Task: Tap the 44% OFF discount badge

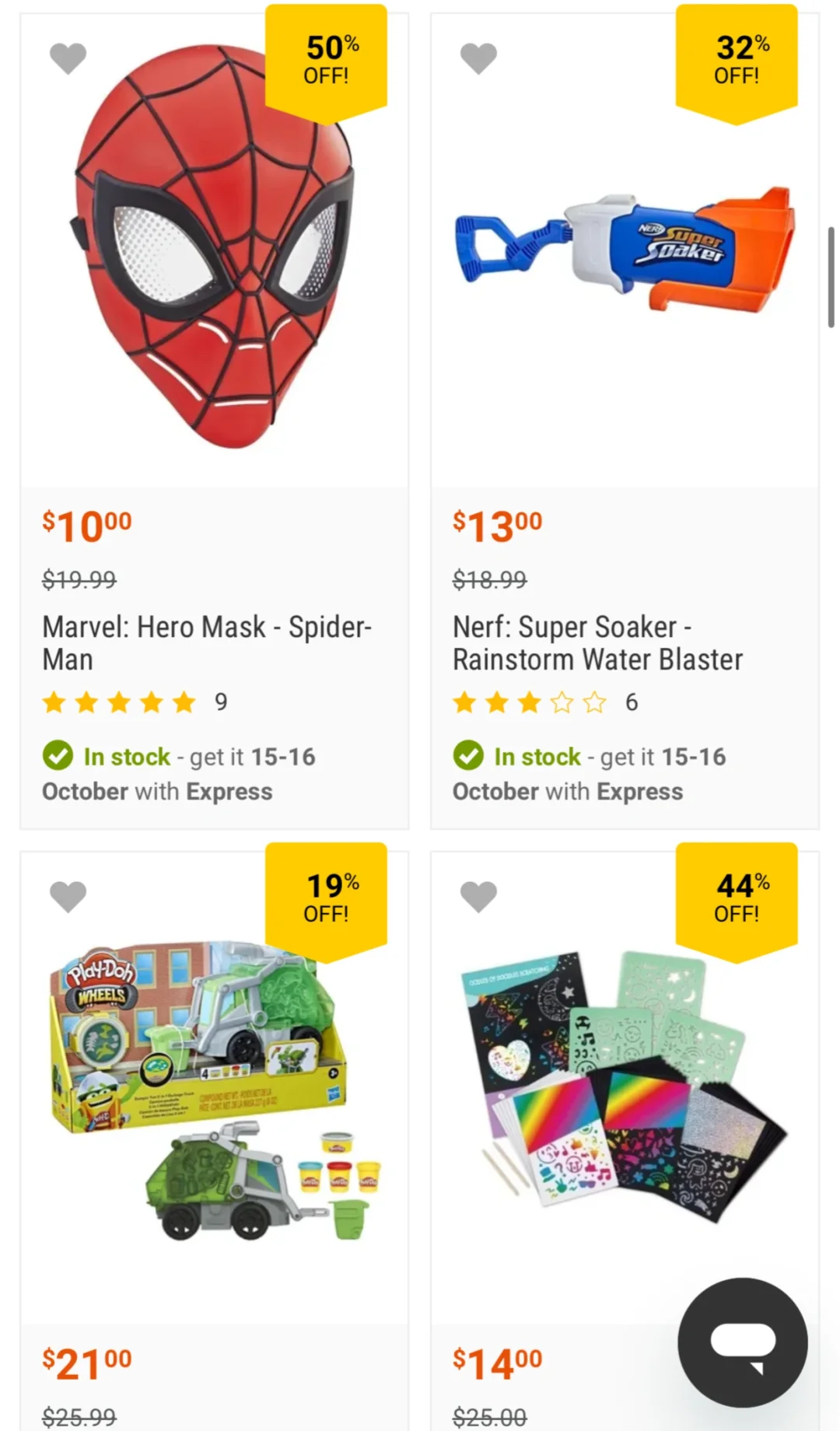Action: (737, 898)
